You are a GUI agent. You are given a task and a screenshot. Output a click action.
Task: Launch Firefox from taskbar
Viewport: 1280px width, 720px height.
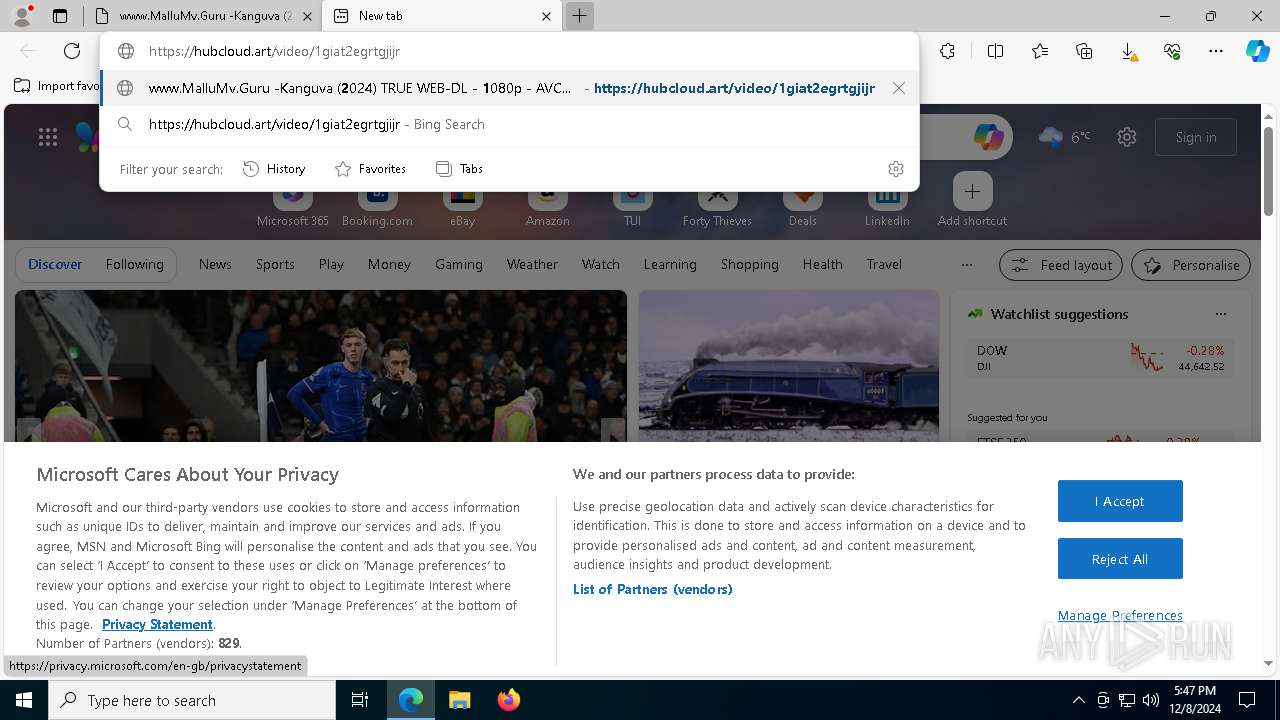(508, 700)
